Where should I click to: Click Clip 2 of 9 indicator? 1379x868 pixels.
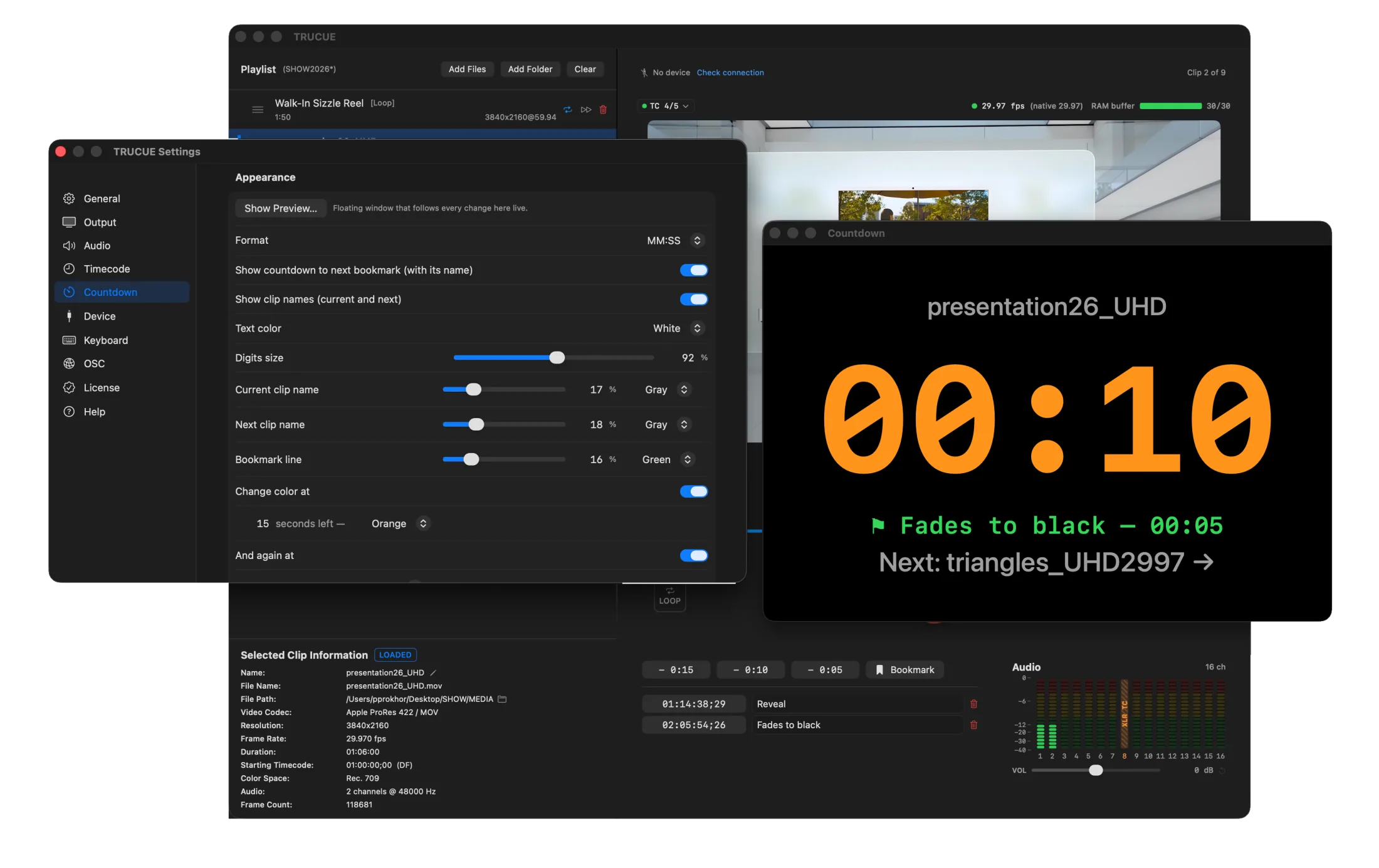point(1206,73)
